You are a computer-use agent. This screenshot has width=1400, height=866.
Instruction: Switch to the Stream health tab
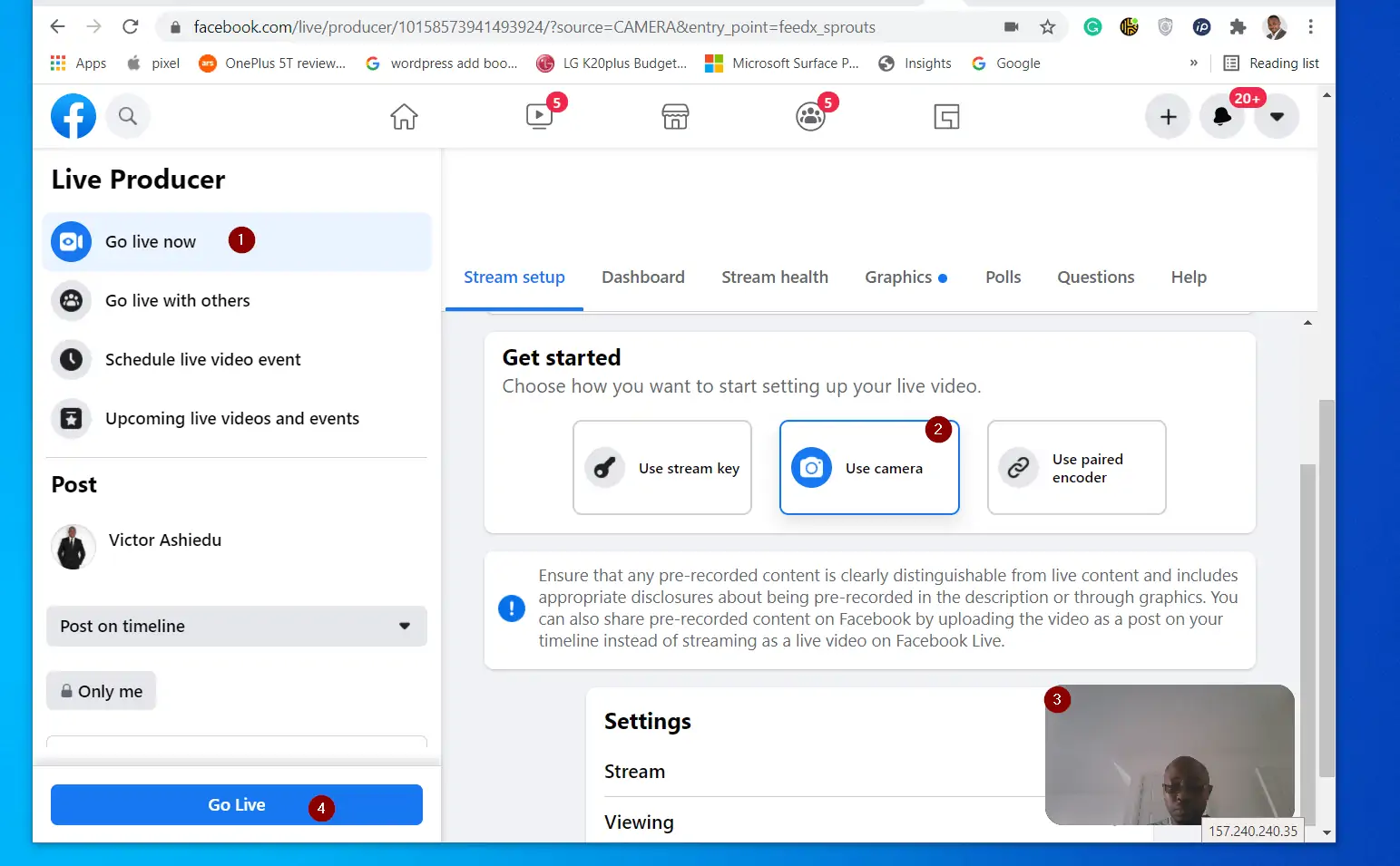pos(775,277)
